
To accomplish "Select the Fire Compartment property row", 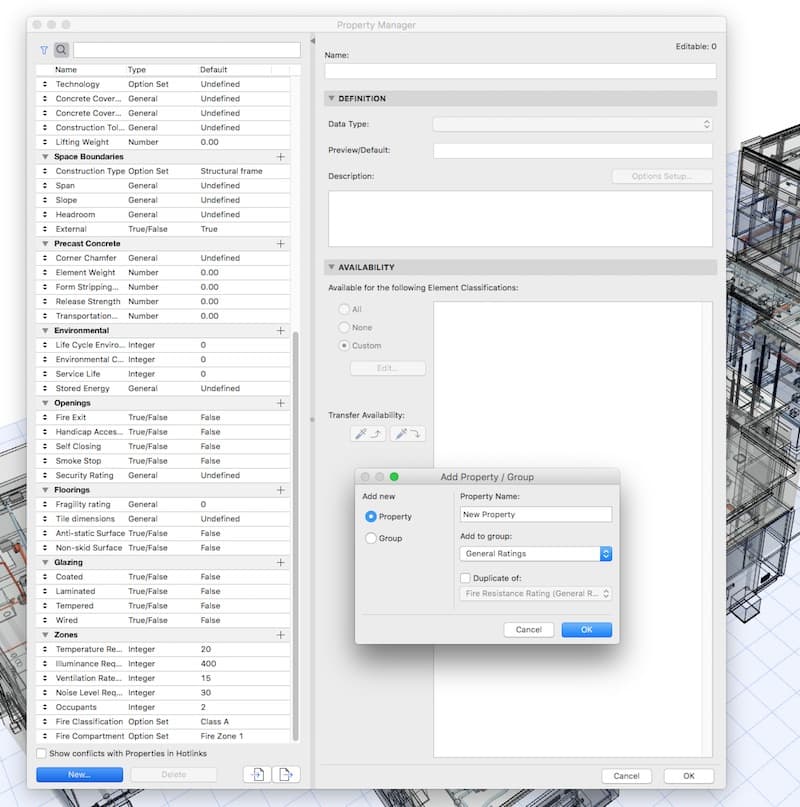I will [x=164, y=736].
